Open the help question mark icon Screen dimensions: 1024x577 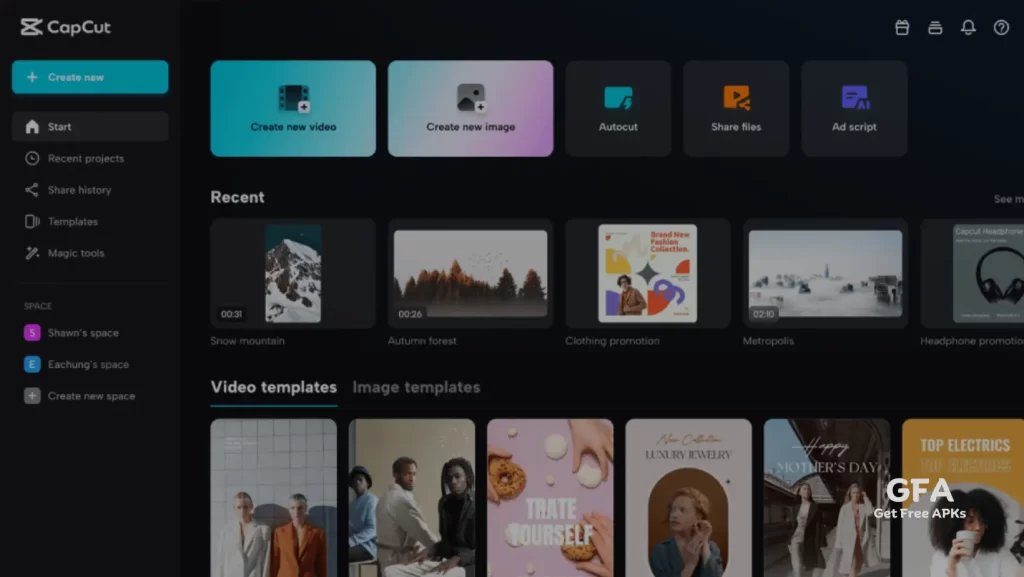[1001, 27]
